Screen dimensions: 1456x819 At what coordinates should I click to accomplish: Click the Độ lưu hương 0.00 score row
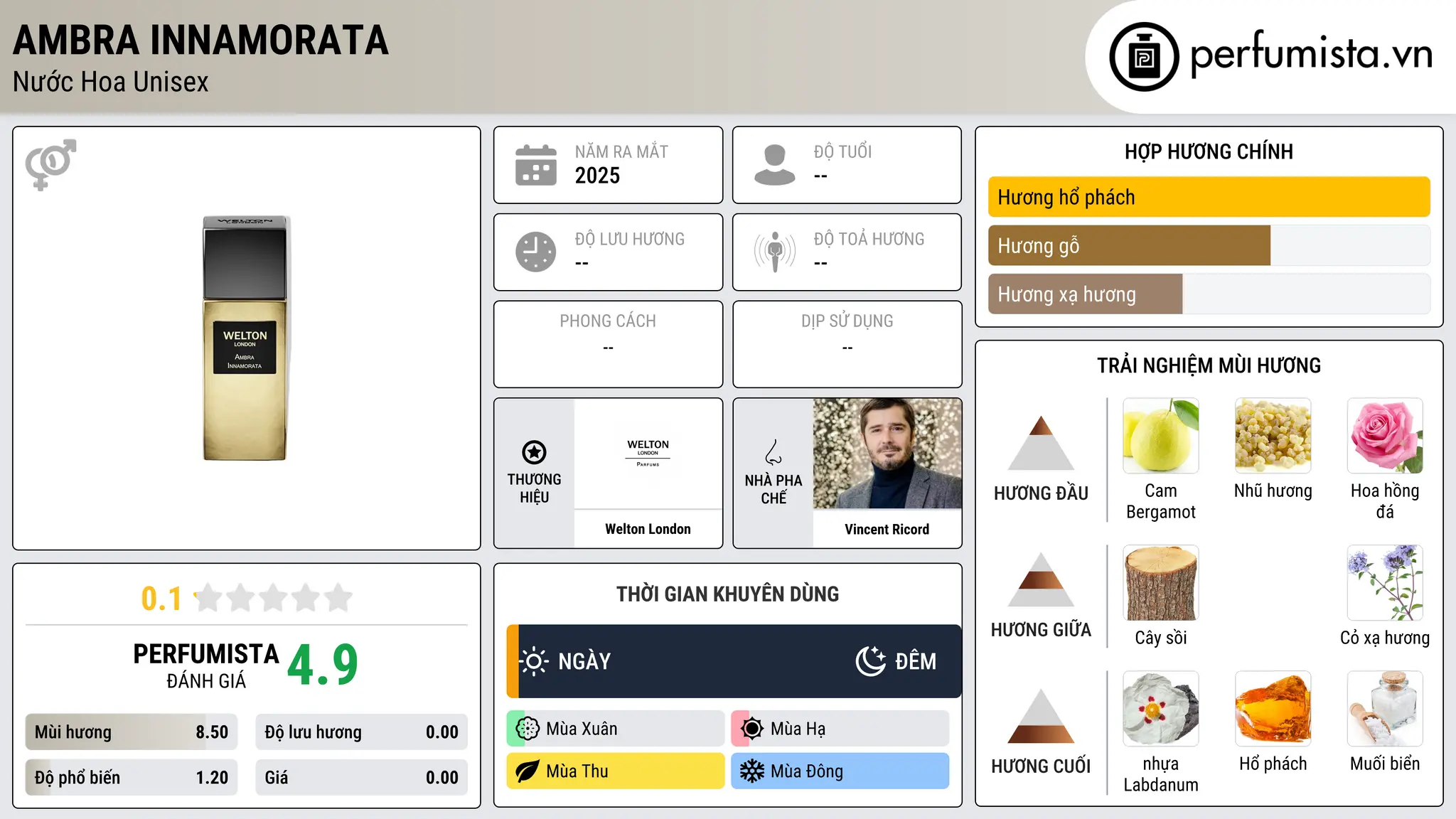361,732
